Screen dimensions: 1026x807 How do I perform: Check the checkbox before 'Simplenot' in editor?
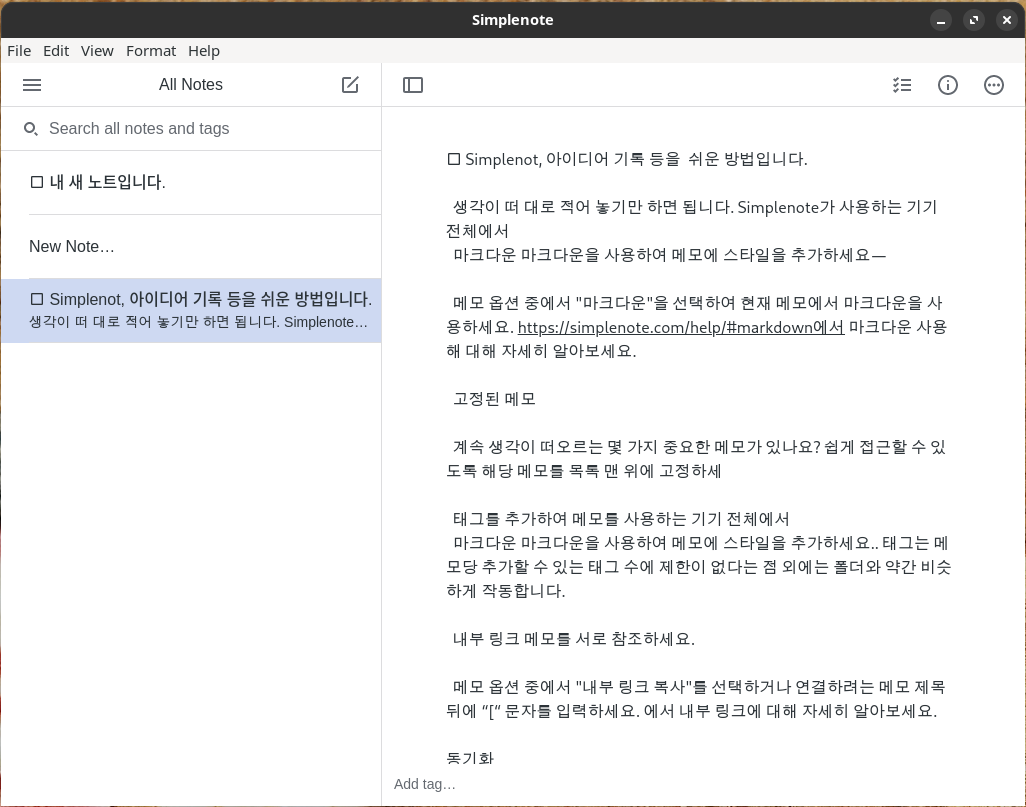point(453,159)
